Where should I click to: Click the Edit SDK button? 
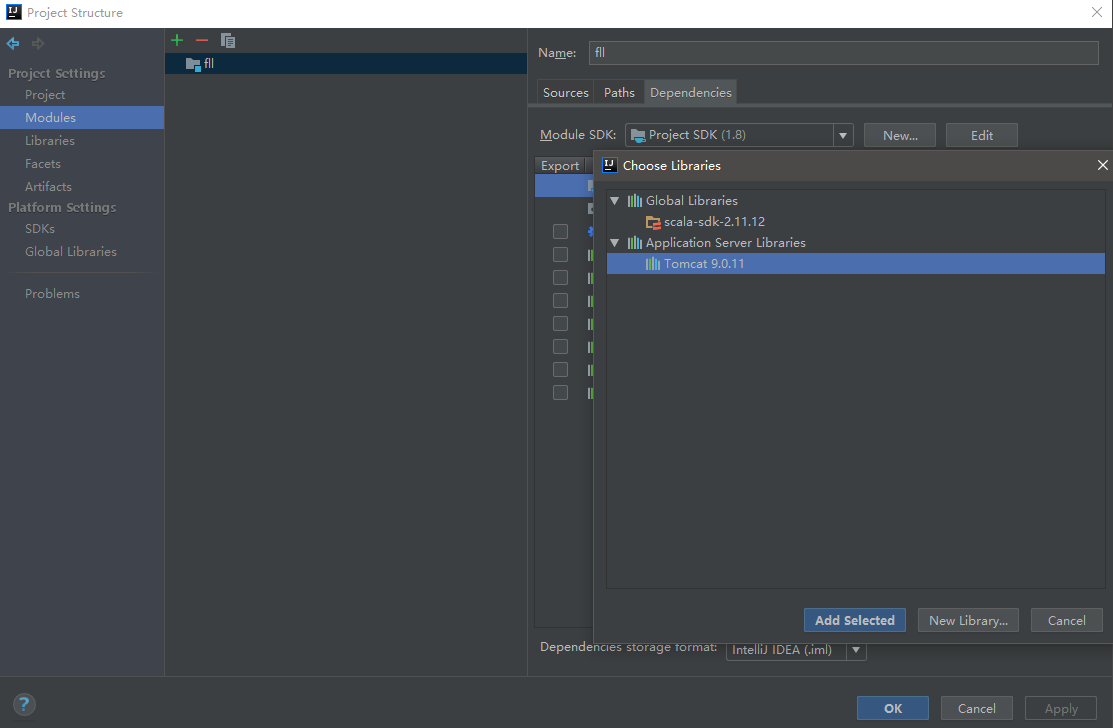pos(982,135)
